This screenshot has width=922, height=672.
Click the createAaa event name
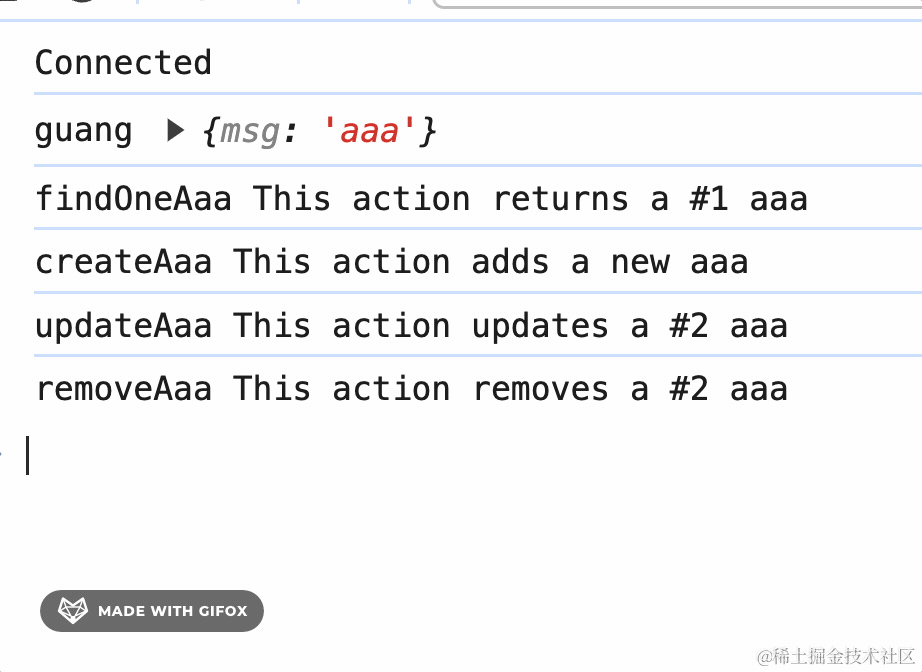(123, 262)
